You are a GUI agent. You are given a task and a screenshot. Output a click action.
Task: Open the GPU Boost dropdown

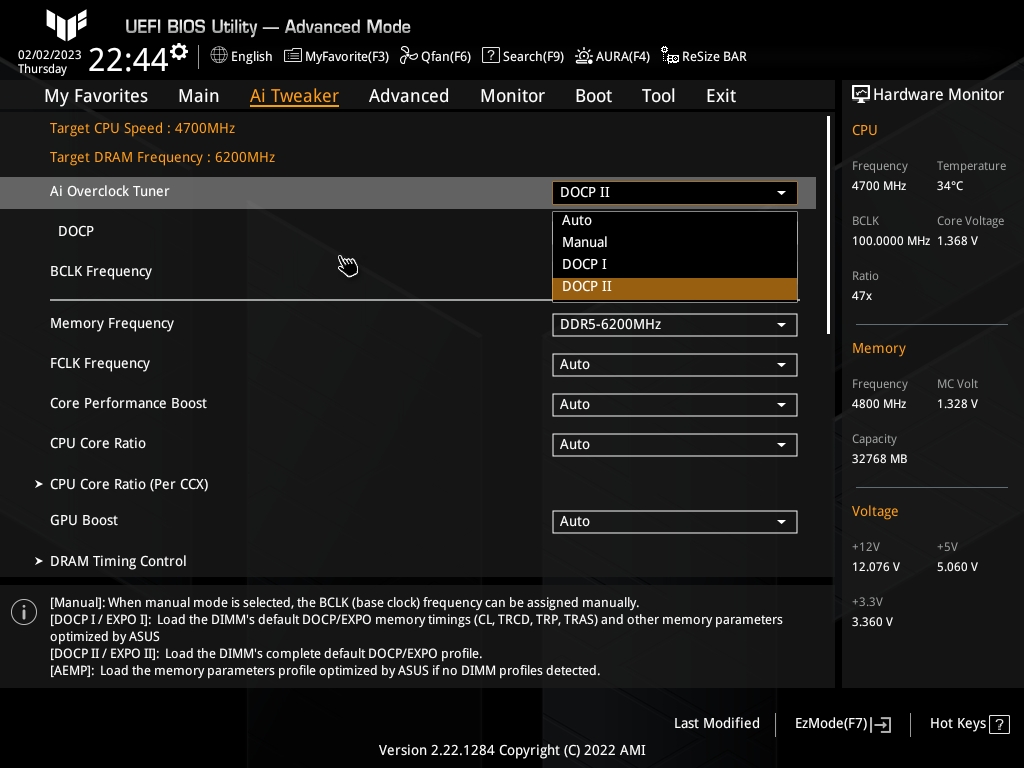(675, 521)
